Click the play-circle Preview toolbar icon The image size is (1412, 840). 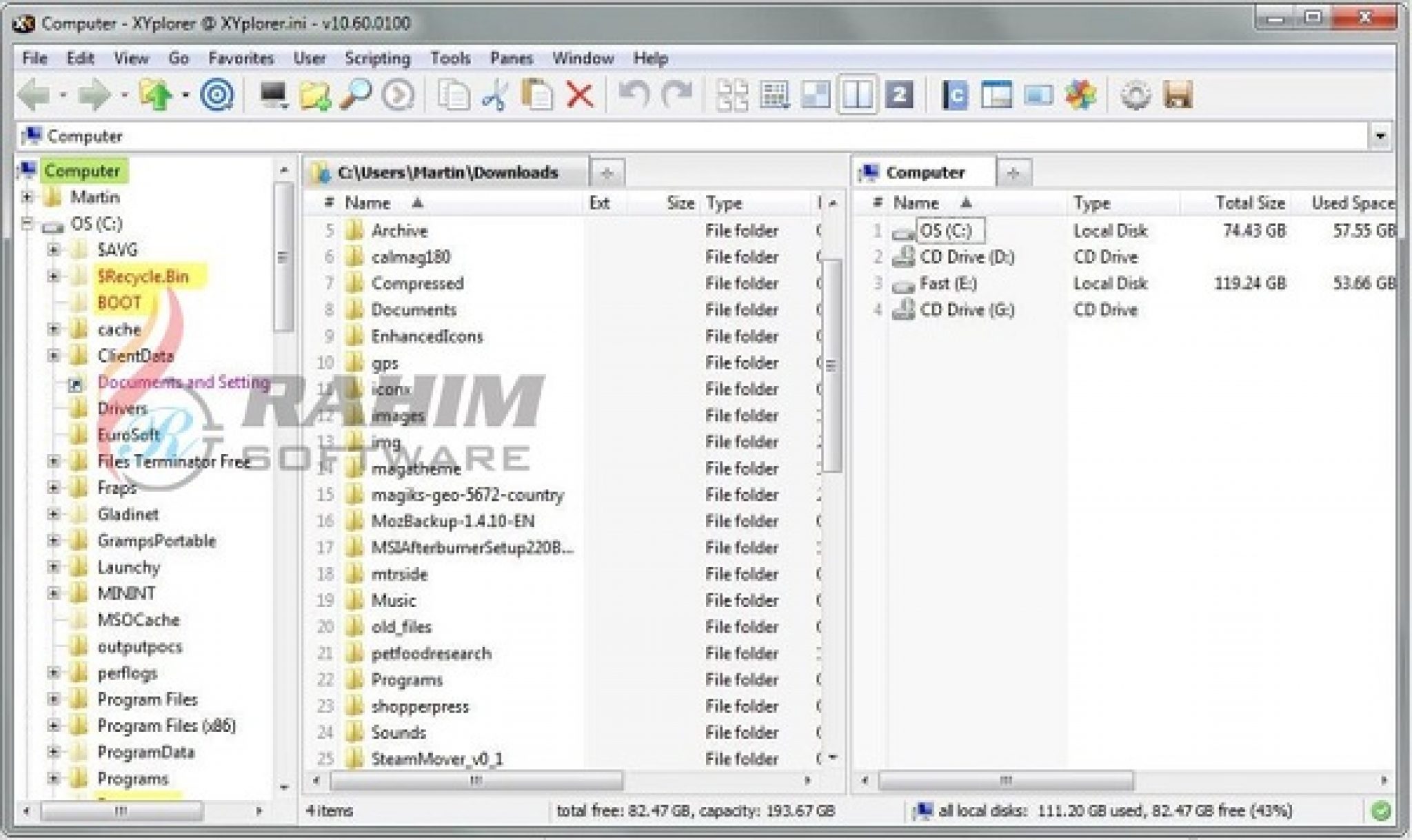tap(398, 95)
